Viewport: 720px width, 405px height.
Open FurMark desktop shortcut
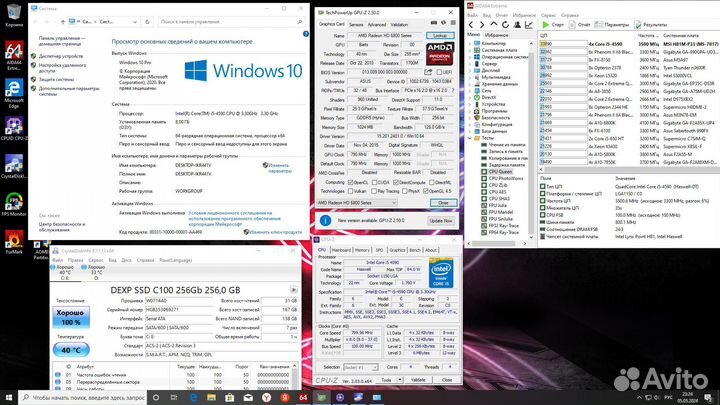tap(14, 242)
